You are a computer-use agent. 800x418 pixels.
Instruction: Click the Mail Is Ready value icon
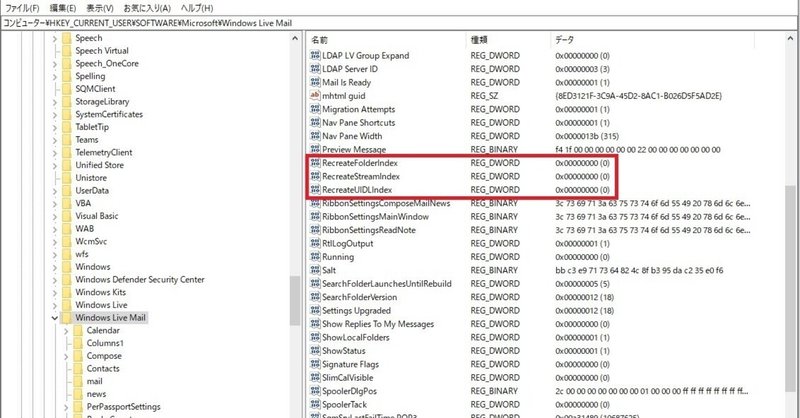click(315, 82)
